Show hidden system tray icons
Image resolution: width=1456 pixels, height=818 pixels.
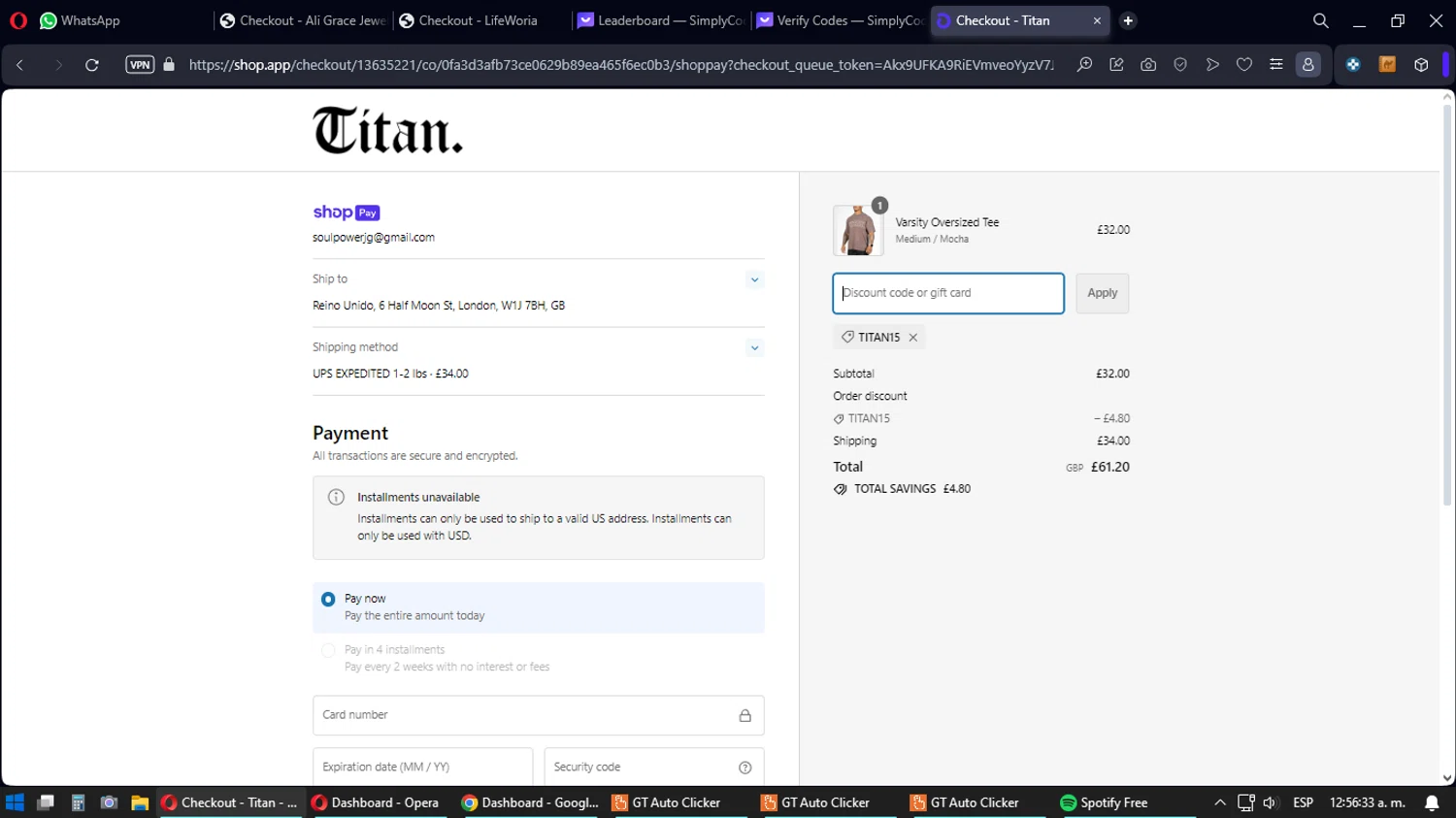pyautogui.click(x=1220, y=802)
